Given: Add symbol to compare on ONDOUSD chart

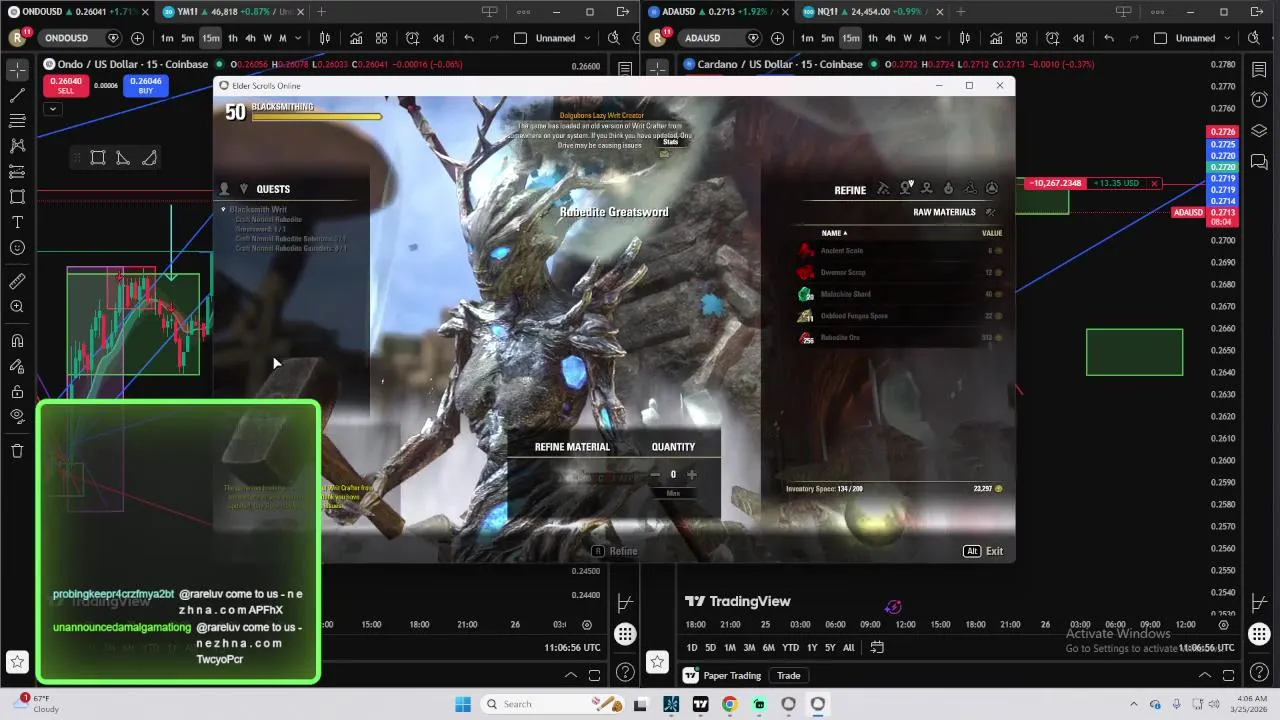Looking at the screenshot, I should [137, 38].
